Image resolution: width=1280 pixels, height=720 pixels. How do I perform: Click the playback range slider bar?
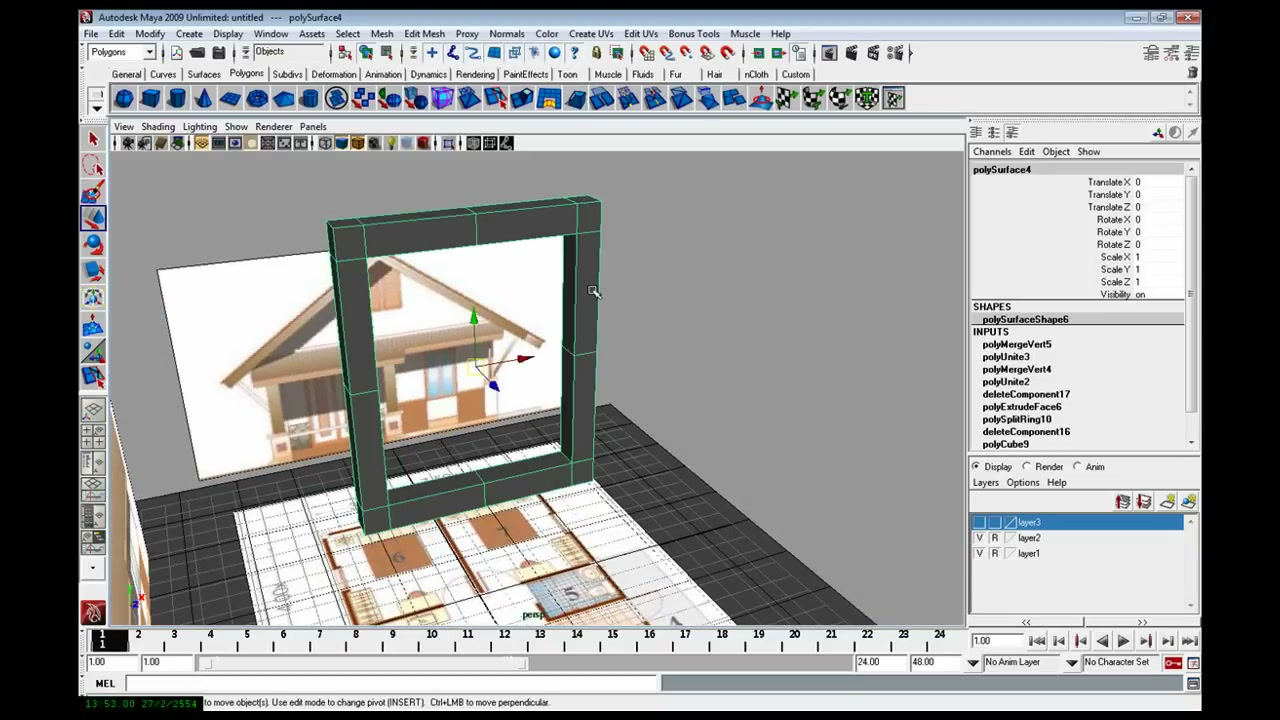pos(365,663)
